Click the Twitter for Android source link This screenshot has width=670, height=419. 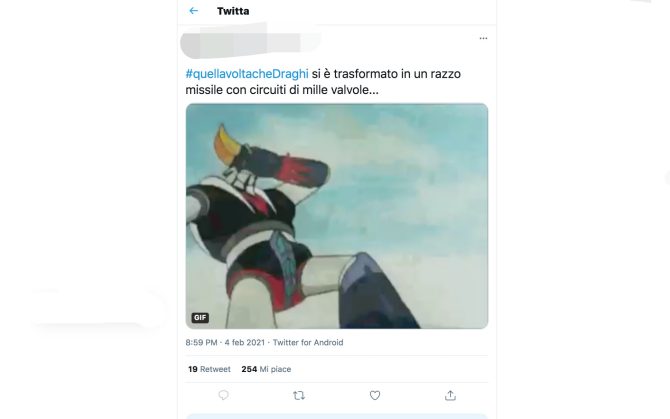pyautogui.click(x=308, y=343)
